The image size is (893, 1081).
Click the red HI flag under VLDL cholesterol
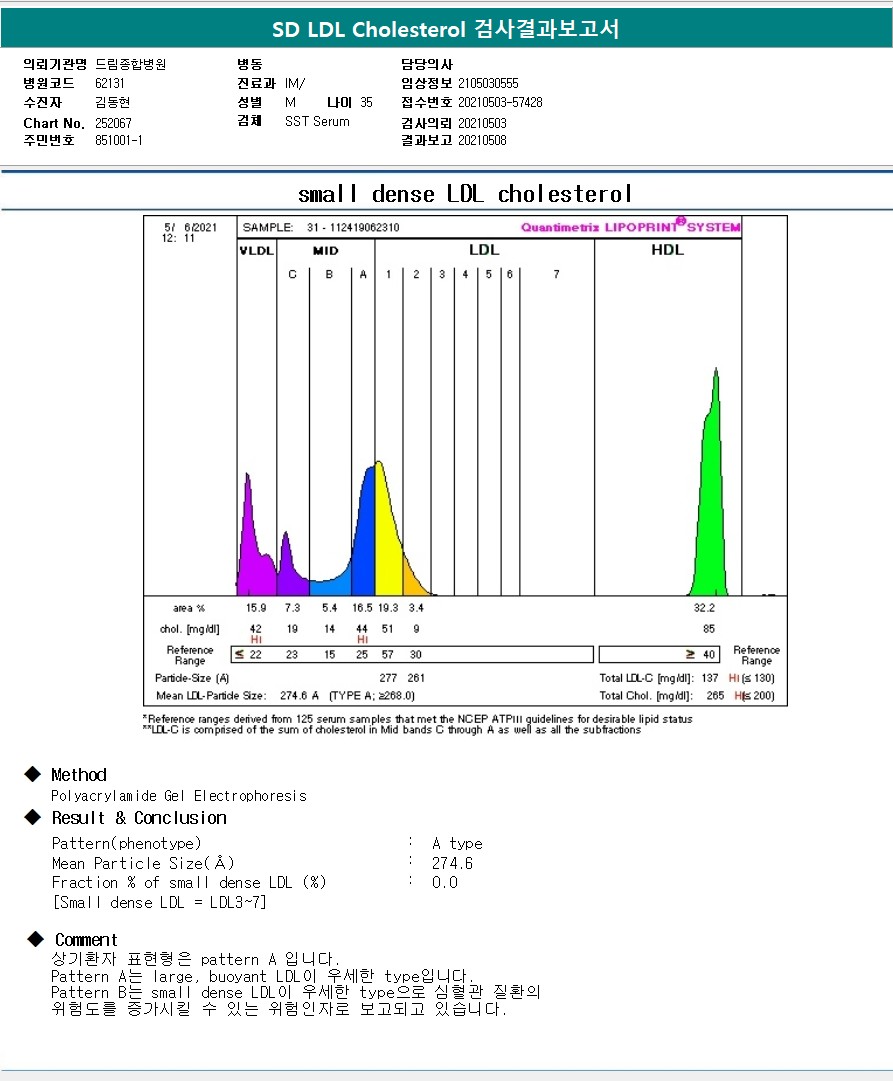[256, 639]
